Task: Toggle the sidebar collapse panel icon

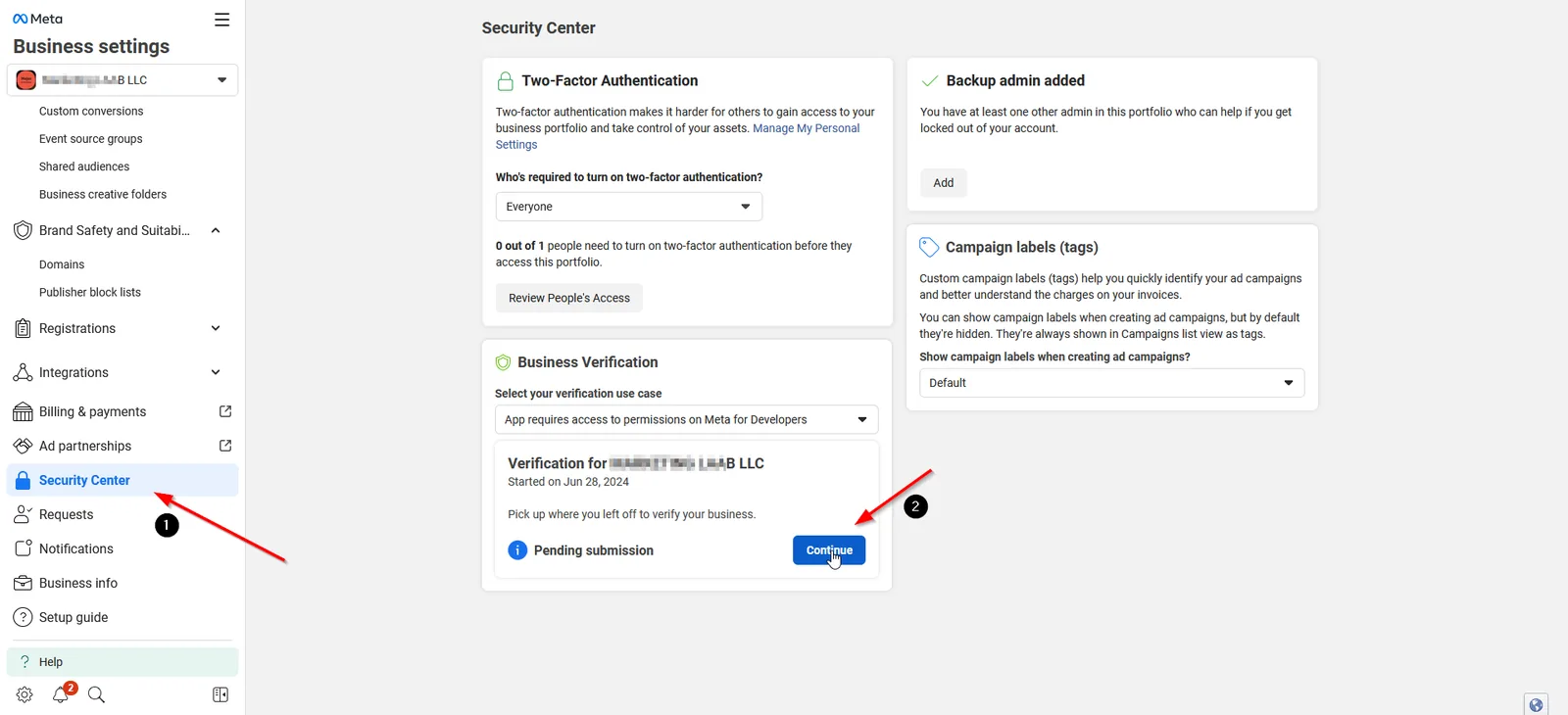Action: pyautogui.click(x=220, y=694)
